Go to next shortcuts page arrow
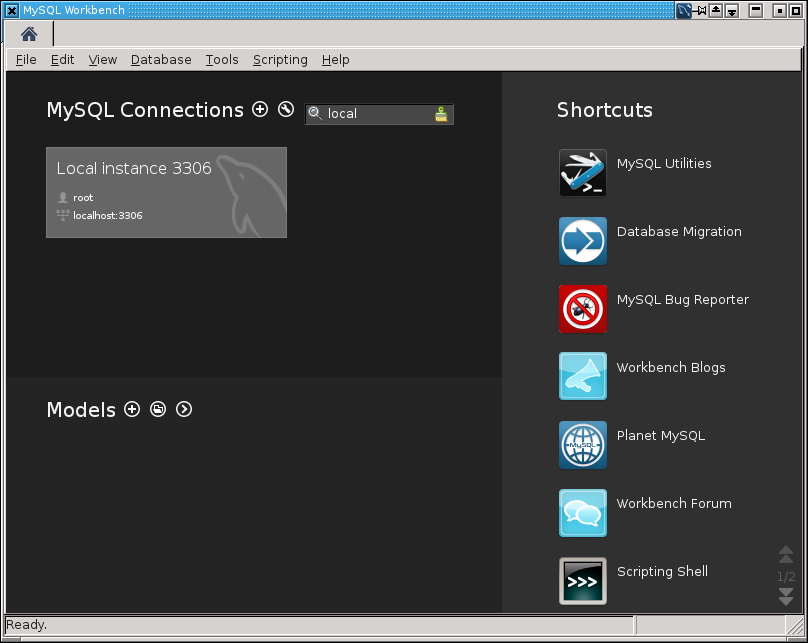Screen dimensions: 808x643 pos(785,597)
